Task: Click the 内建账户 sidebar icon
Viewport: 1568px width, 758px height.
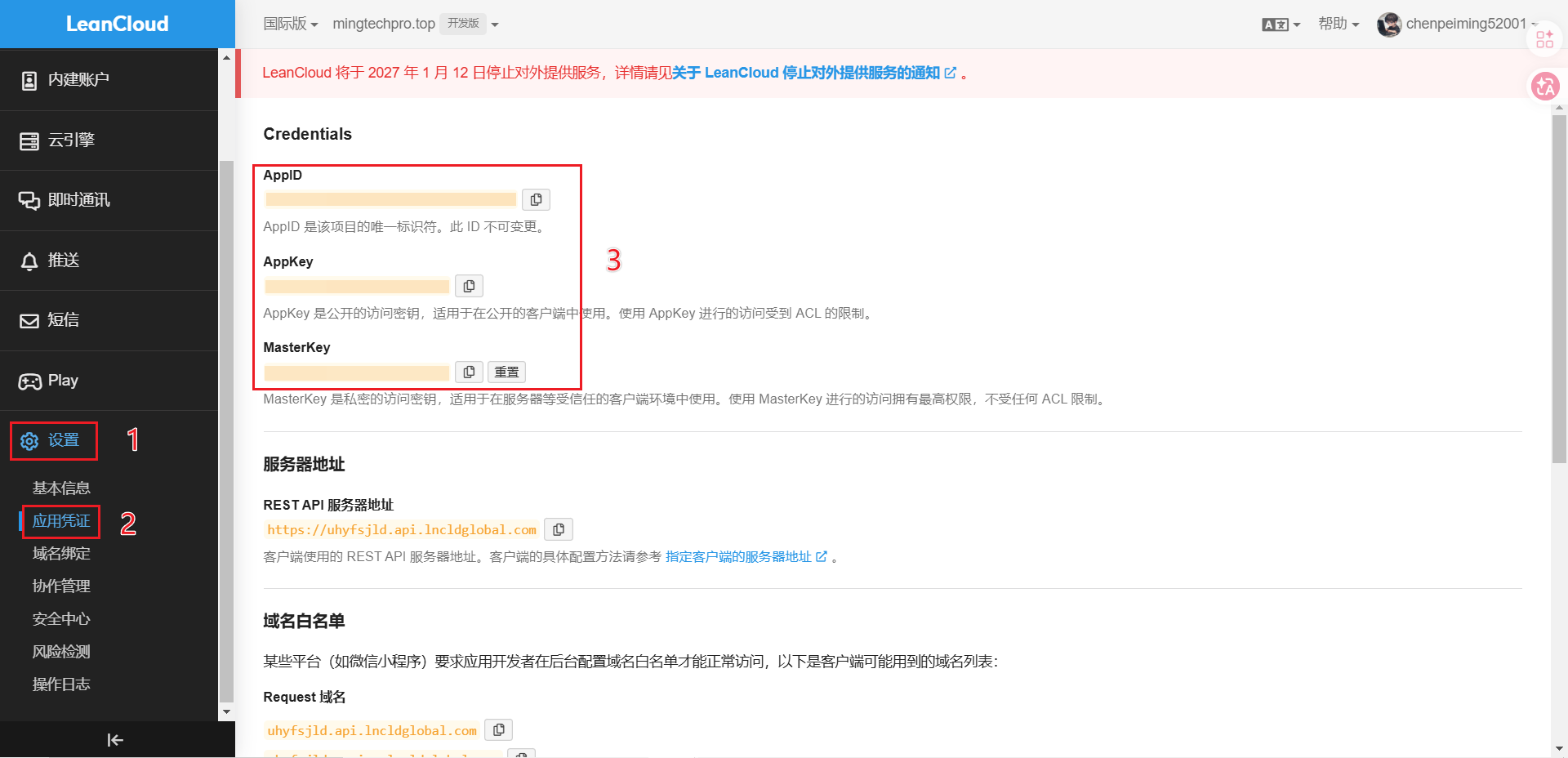Action: (29, 80)
